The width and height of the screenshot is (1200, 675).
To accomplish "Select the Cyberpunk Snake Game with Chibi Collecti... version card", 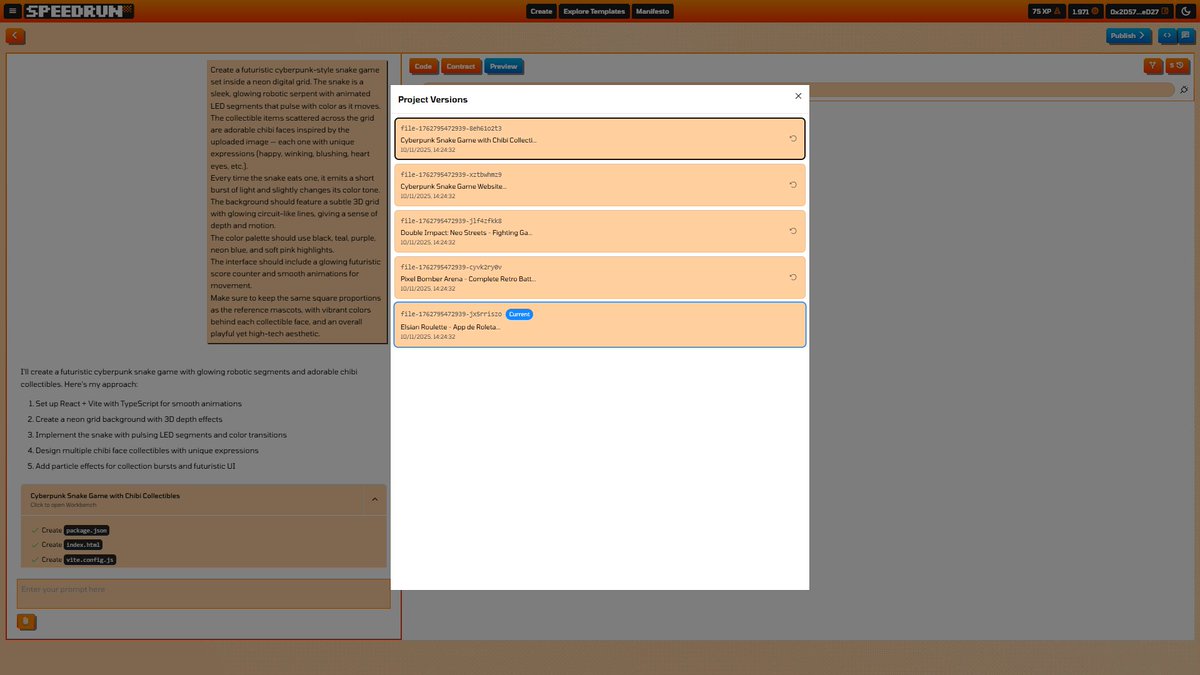I will click(600, 139).
